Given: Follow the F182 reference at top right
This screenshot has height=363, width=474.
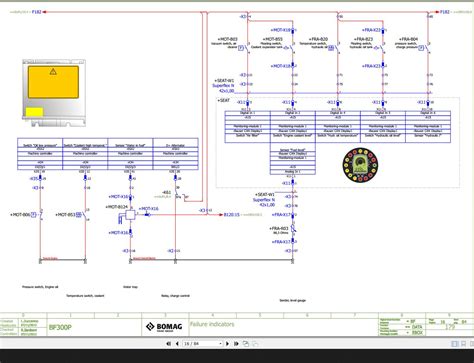Looking at the screenshot, I should (445, 12).
